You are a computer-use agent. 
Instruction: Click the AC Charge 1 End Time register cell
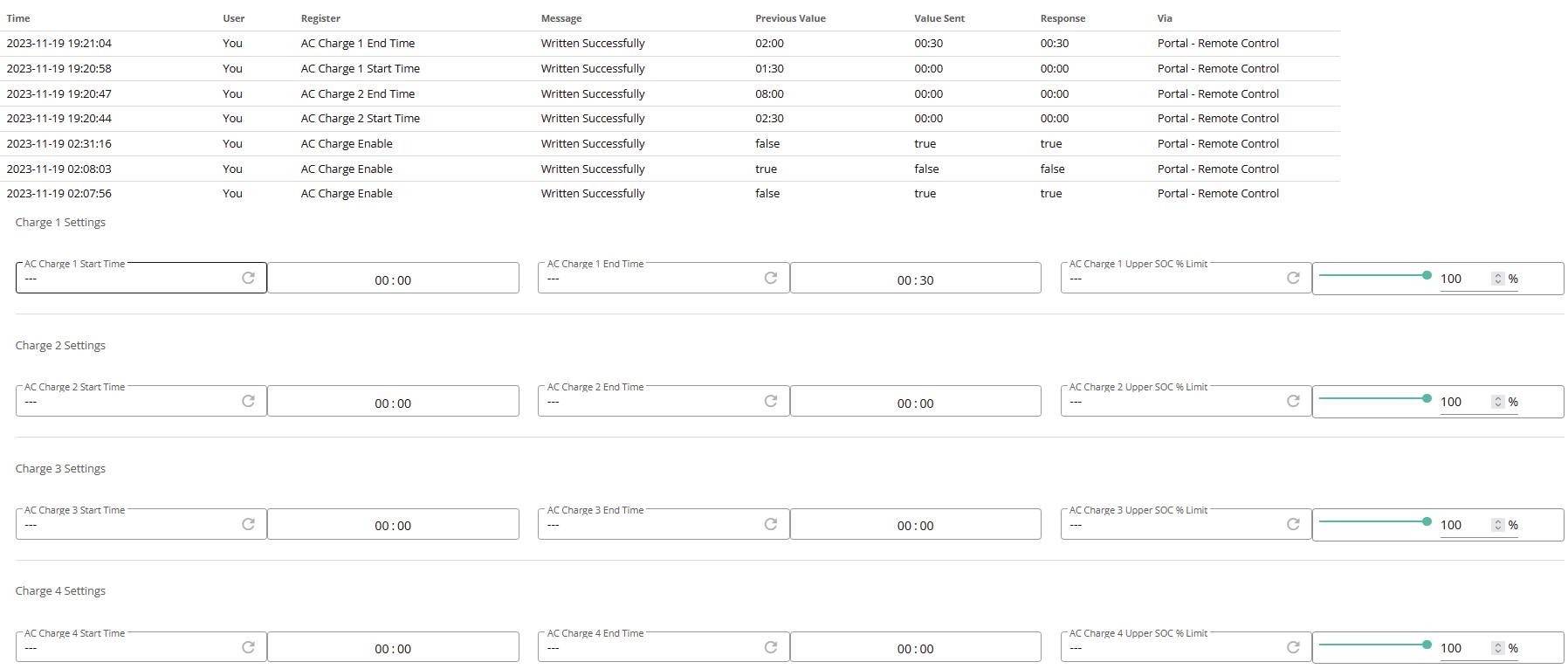pos(358,43)
